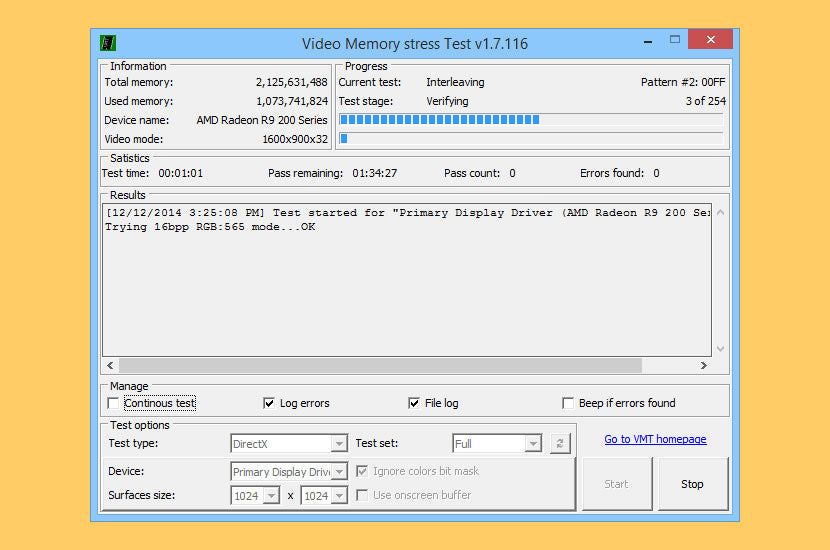Screen dimensions: 830x550
Task: Click the results scrollbar left arrow
Action: coord(110,366)
